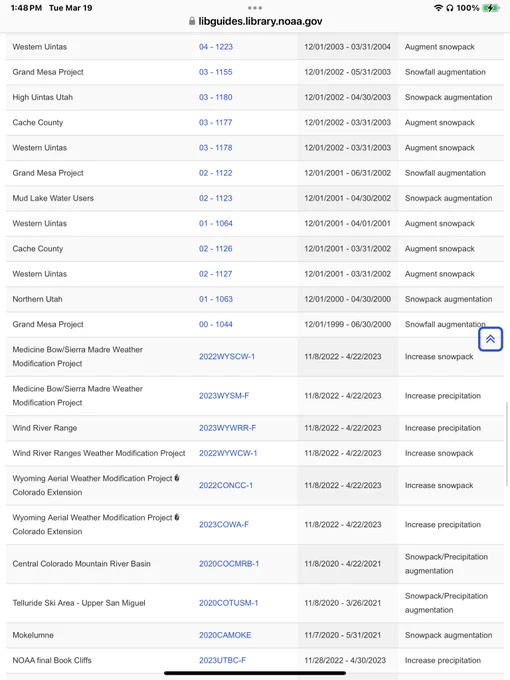The image size is (510, 680).
Task: Select the Mud Lake Water Users cell
Action: pyautogui.click(x=53, y=198)
